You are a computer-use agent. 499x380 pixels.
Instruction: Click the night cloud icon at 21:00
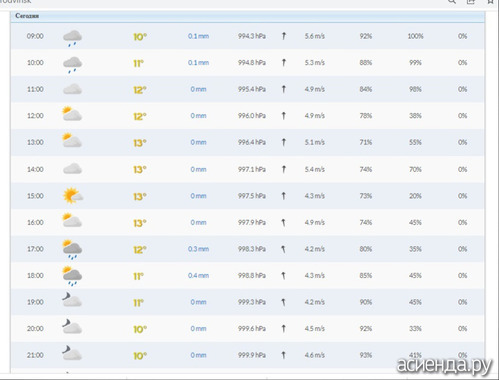(x=72, y=353)
